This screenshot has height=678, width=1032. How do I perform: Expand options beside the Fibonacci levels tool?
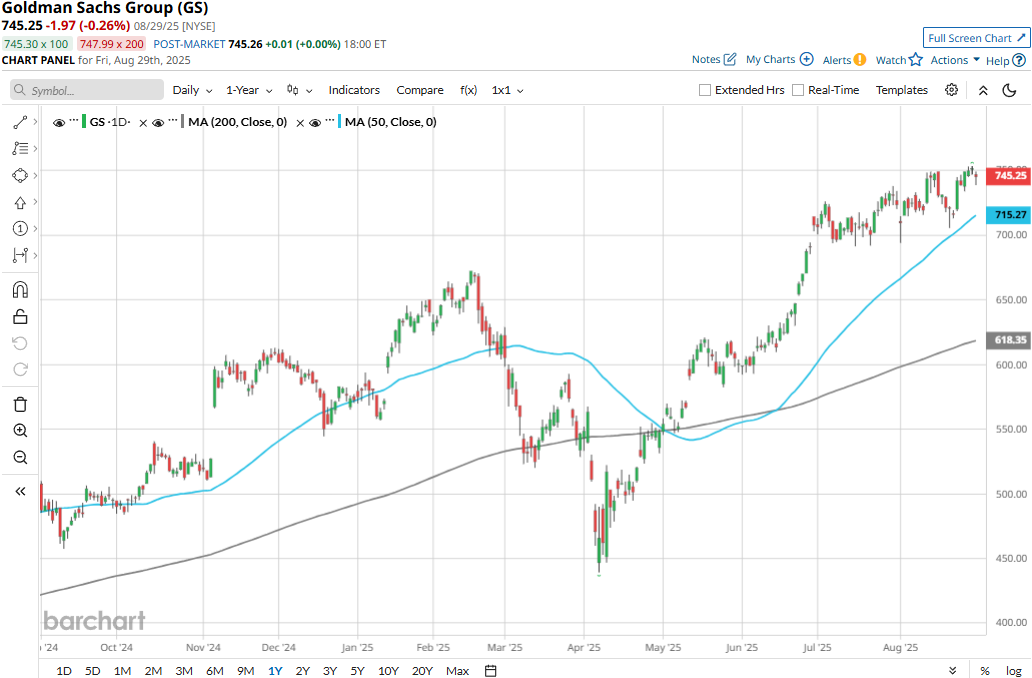click(35, 149)
